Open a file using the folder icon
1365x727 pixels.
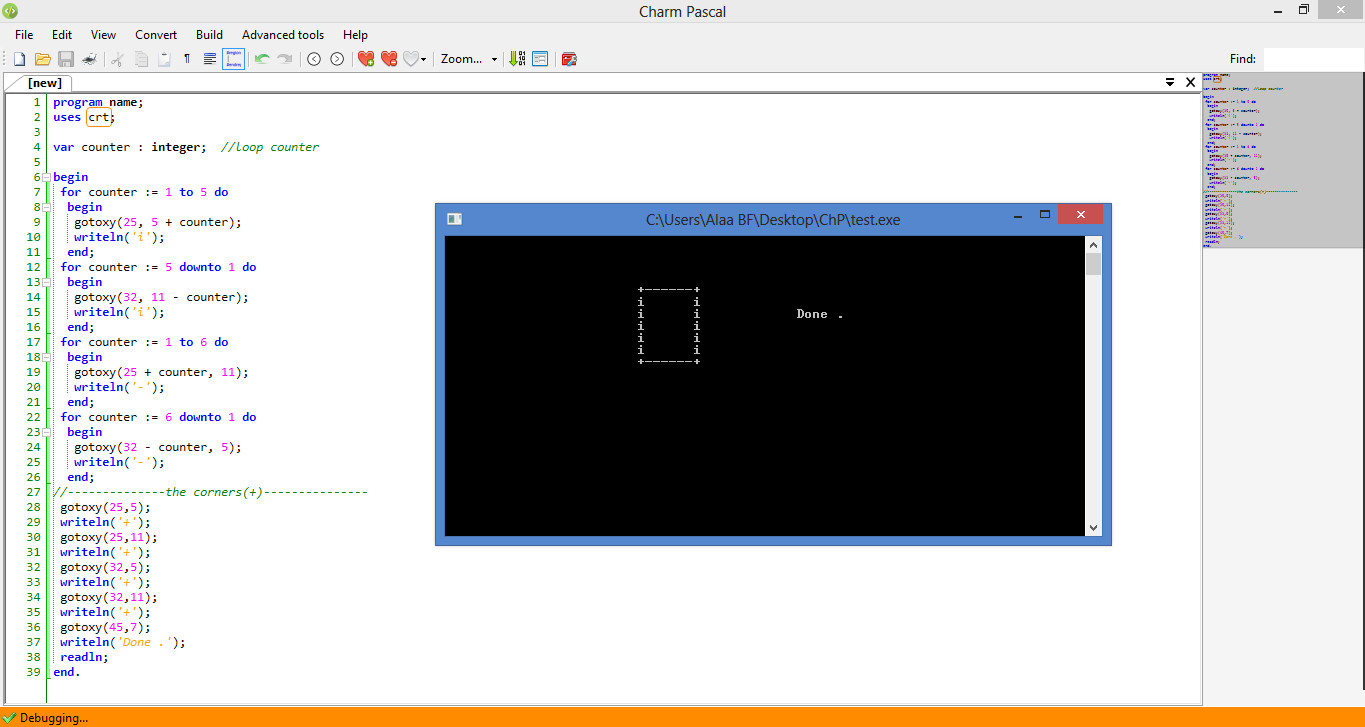(43, 59)
